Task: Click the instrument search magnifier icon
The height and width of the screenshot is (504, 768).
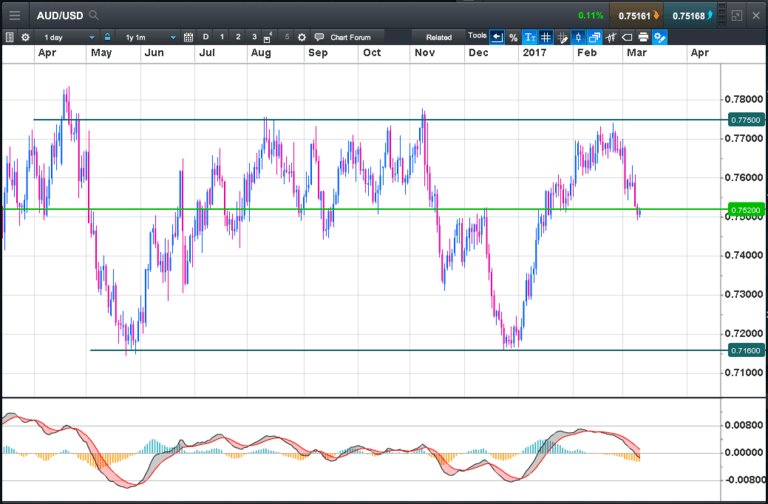Action: click(94, 16)
